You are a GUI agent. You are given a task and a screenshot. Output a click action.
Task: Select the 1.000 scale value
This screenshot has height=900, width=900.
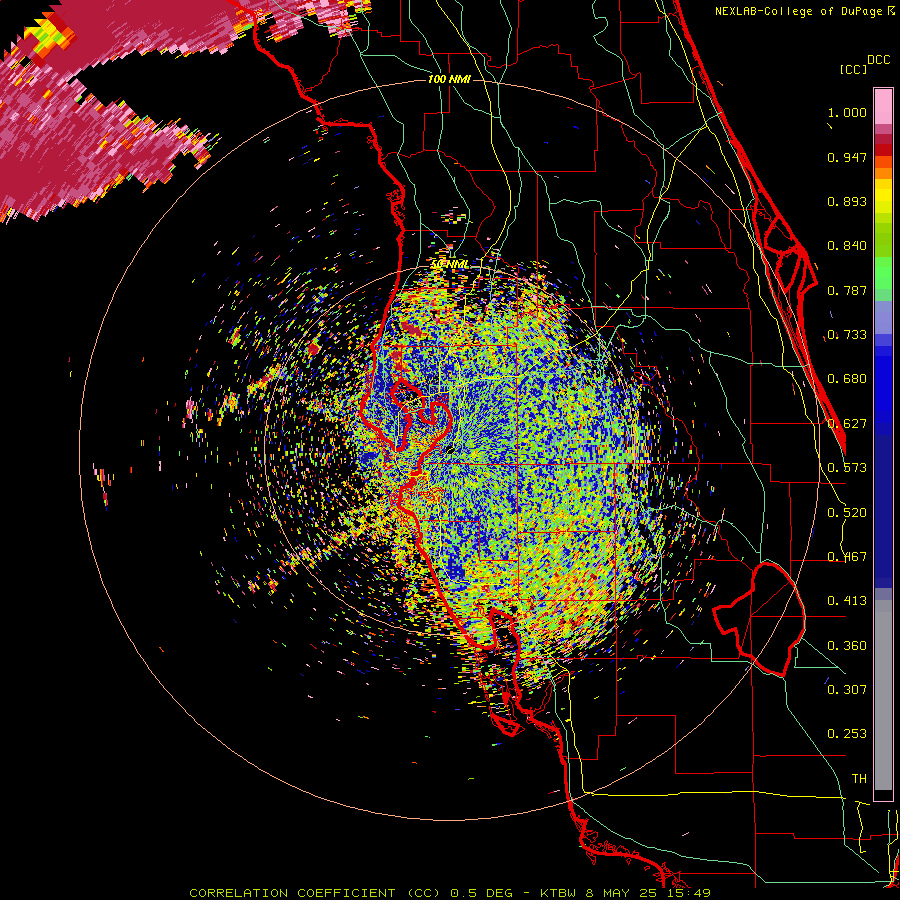tap(847, 112)
